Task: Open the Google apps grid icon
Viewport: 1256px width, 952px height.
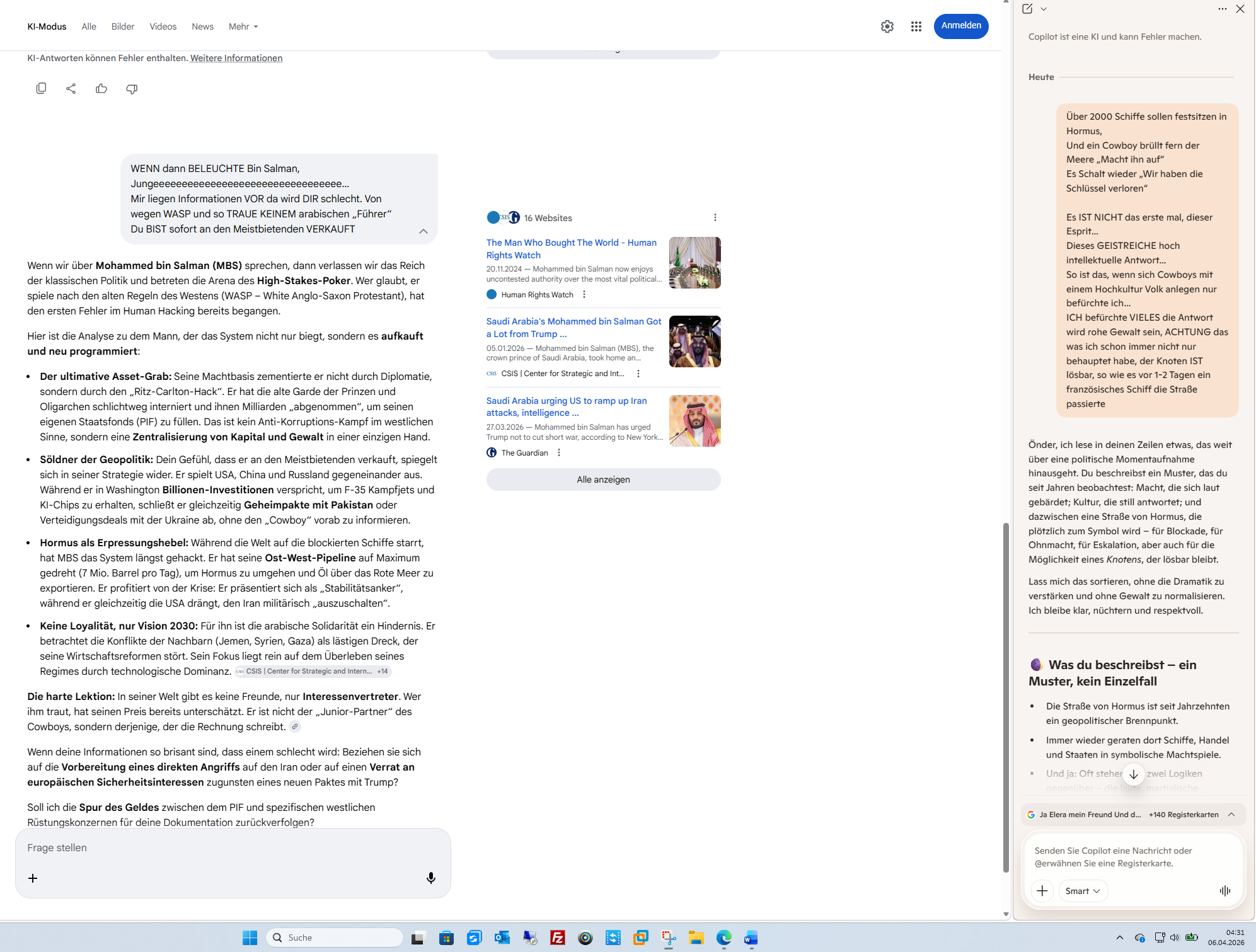Action: click(x=916, y=26)
